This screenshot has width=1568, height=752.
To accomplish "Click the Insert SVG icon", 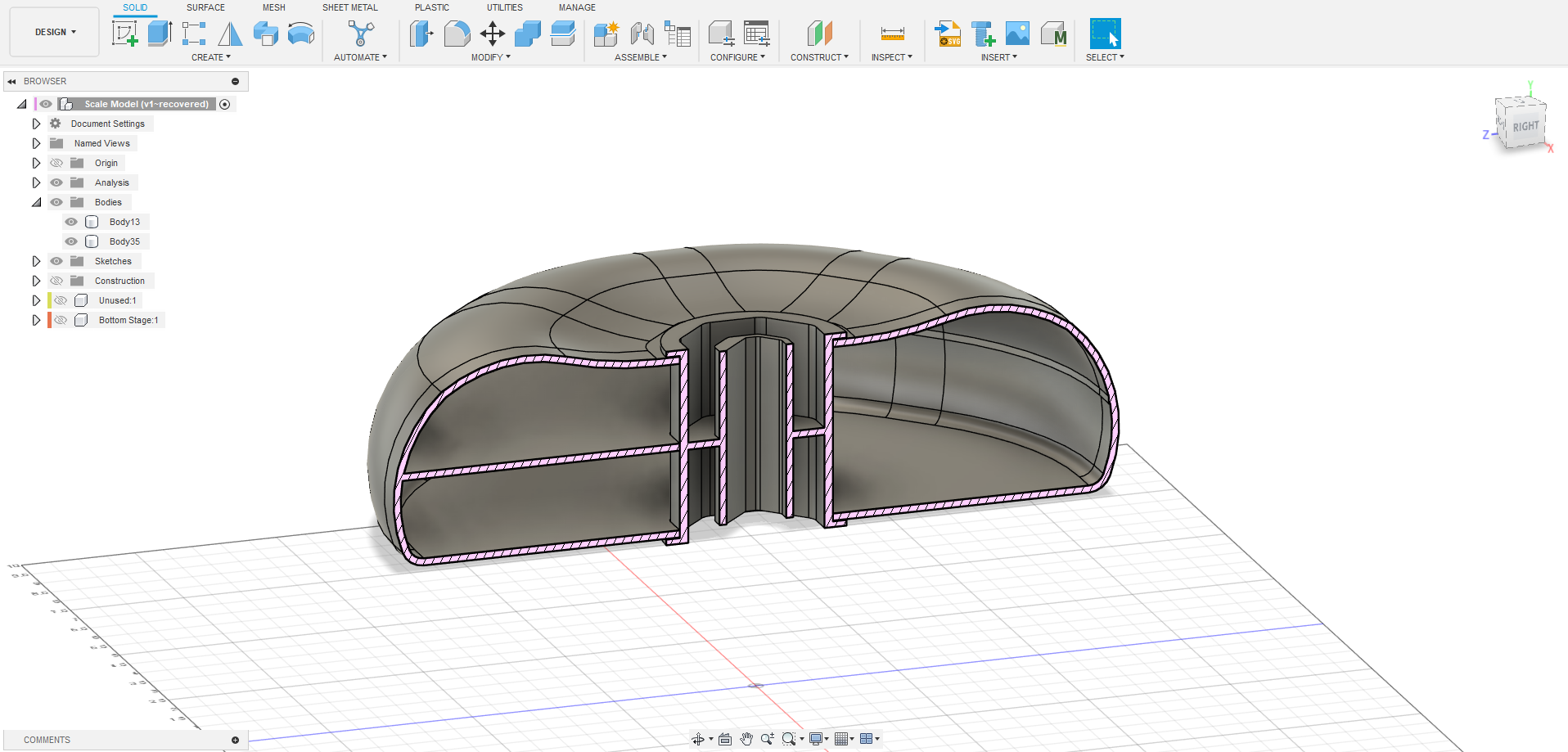I will click(948, 34).
